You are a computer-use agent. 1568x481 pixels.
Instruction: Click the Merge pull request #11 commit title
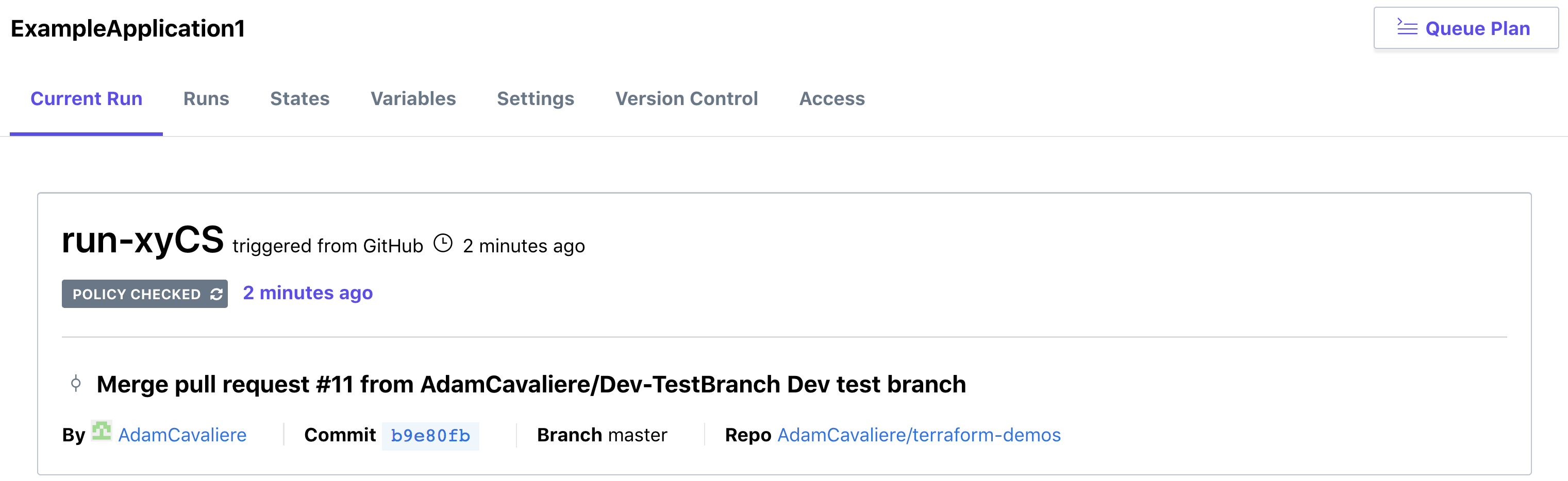click(531, 384)
